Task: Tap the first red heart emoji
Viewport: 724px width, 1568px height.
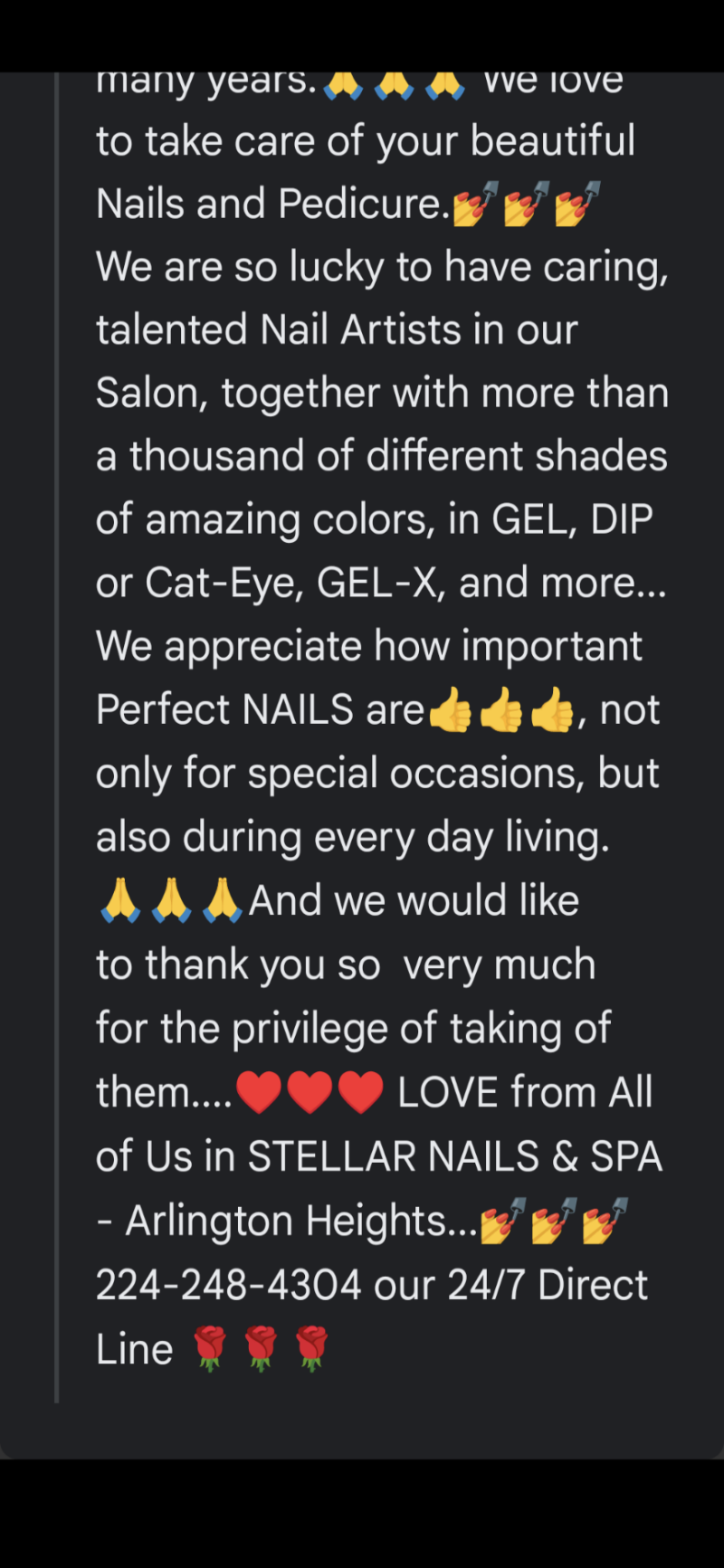Action: (x=259, y=1092)
